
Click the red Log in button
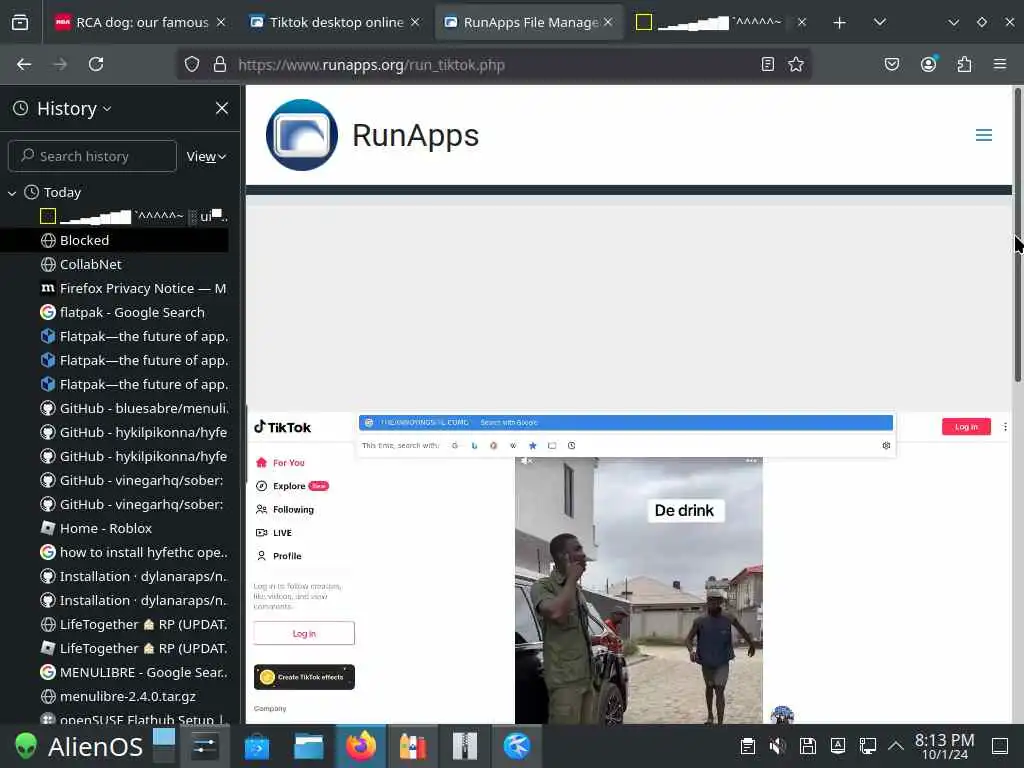point(966,426)
